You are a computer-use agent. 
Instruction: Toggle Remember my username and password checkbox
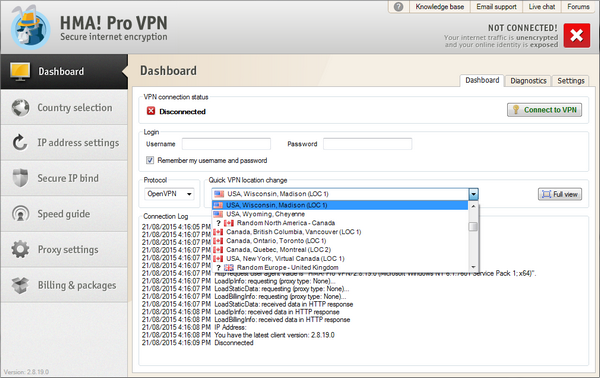point(150,160)
